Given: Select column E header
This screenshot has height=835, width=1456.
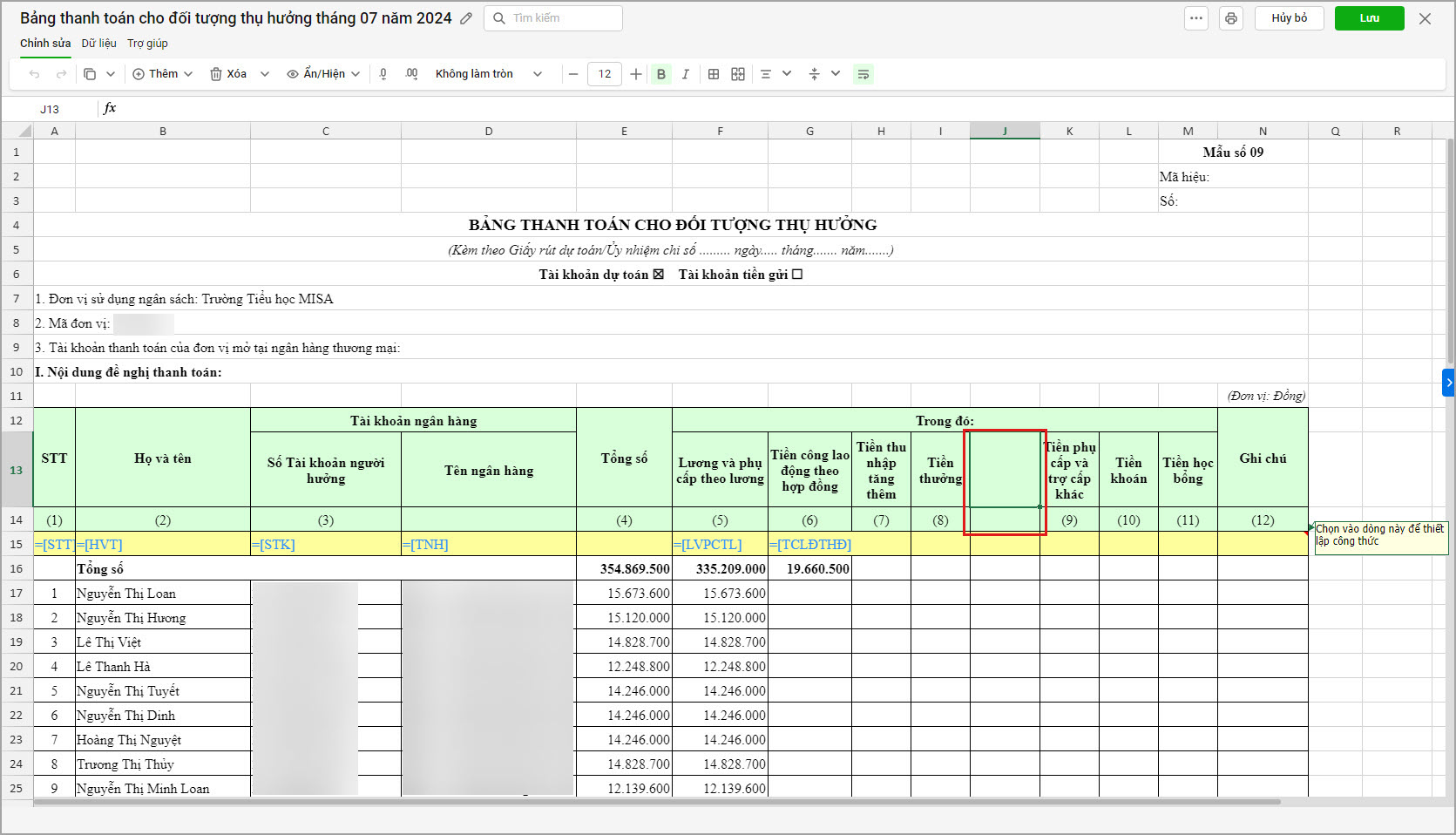Looking at the screenshot, I should point(624,131).
